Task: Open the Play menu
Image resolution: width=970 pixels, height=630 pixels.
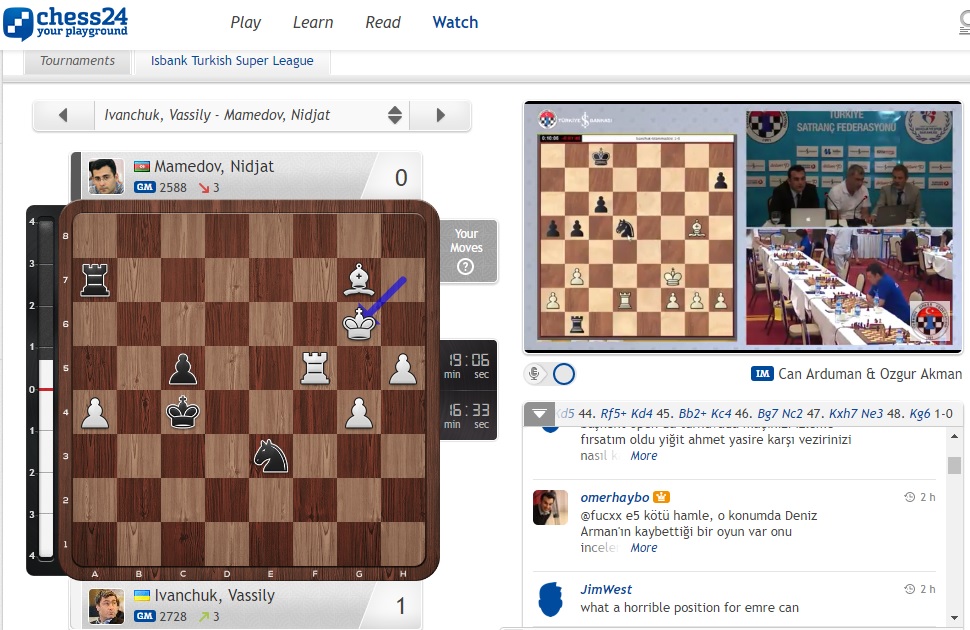Action: coord(246,23)
